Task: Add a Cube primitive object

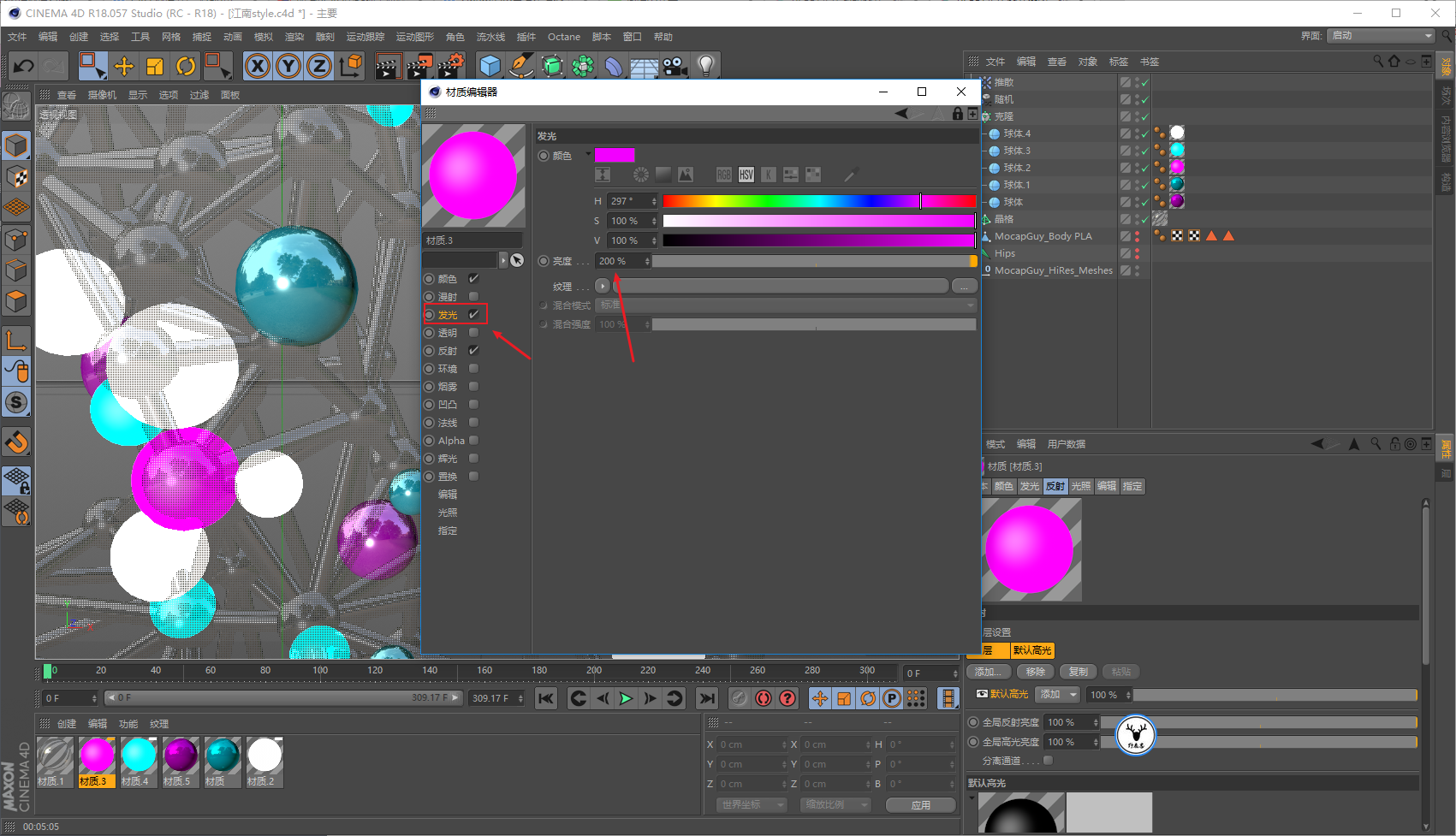Action: tap(490, 66)
